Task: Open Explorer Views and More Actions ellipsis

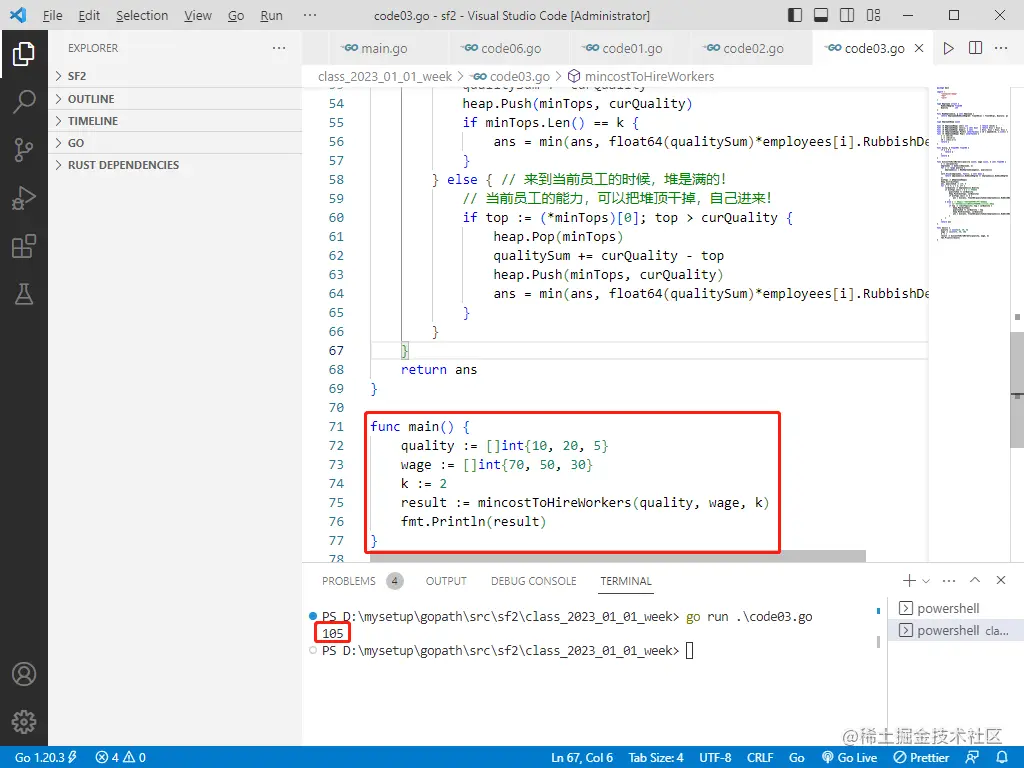Action: [x=279, y=48]
